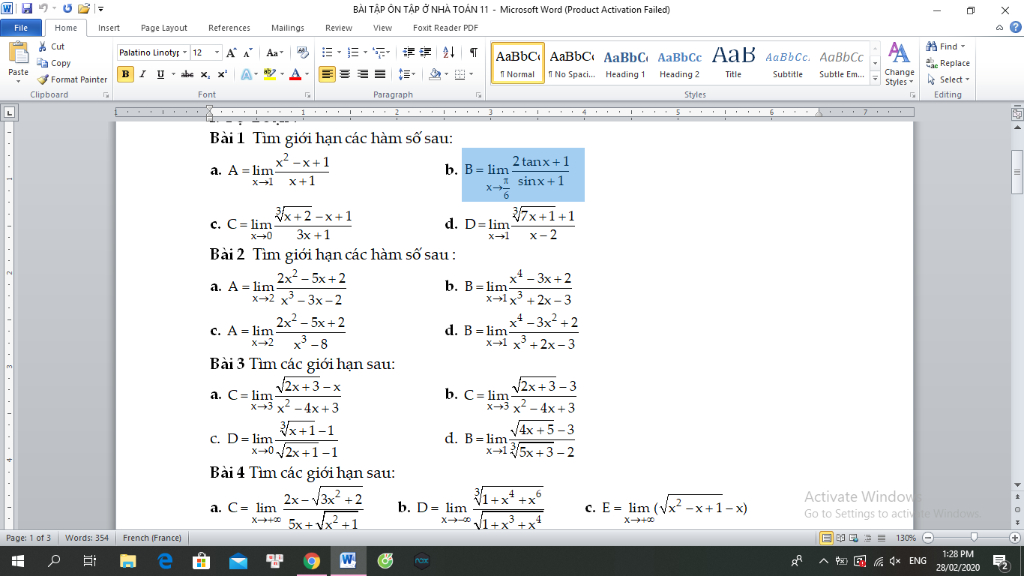Switch to the Review tab
1024x576 pixels.
338,28
